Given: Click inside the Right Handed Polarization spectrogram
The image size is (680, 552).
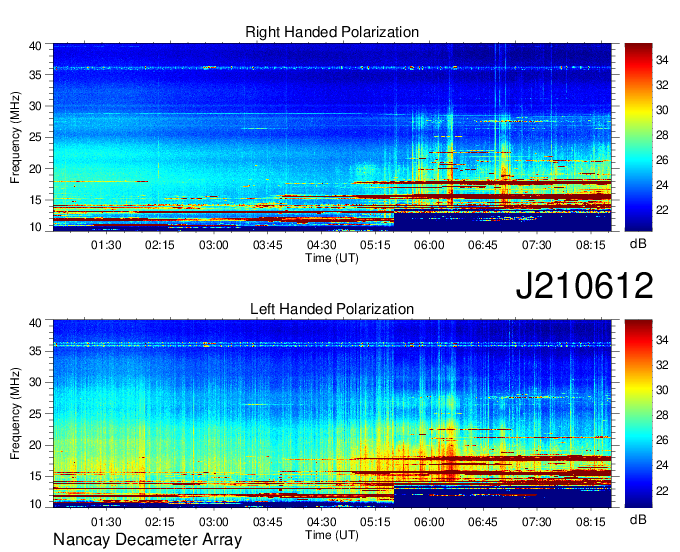Looking at the screenshot, I should point(332,137).
